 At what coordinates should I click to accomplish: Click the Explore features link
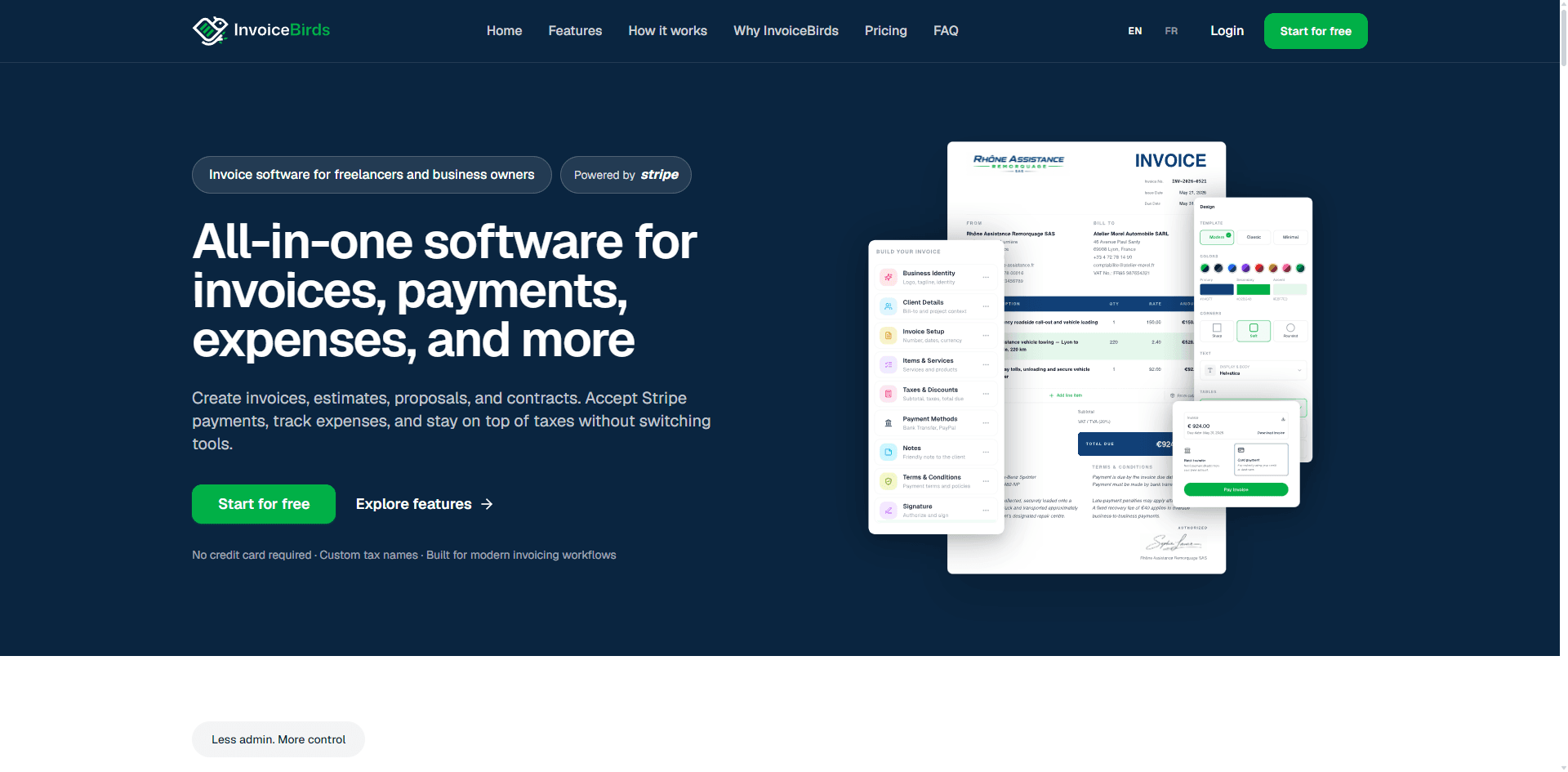pos(425,504)
